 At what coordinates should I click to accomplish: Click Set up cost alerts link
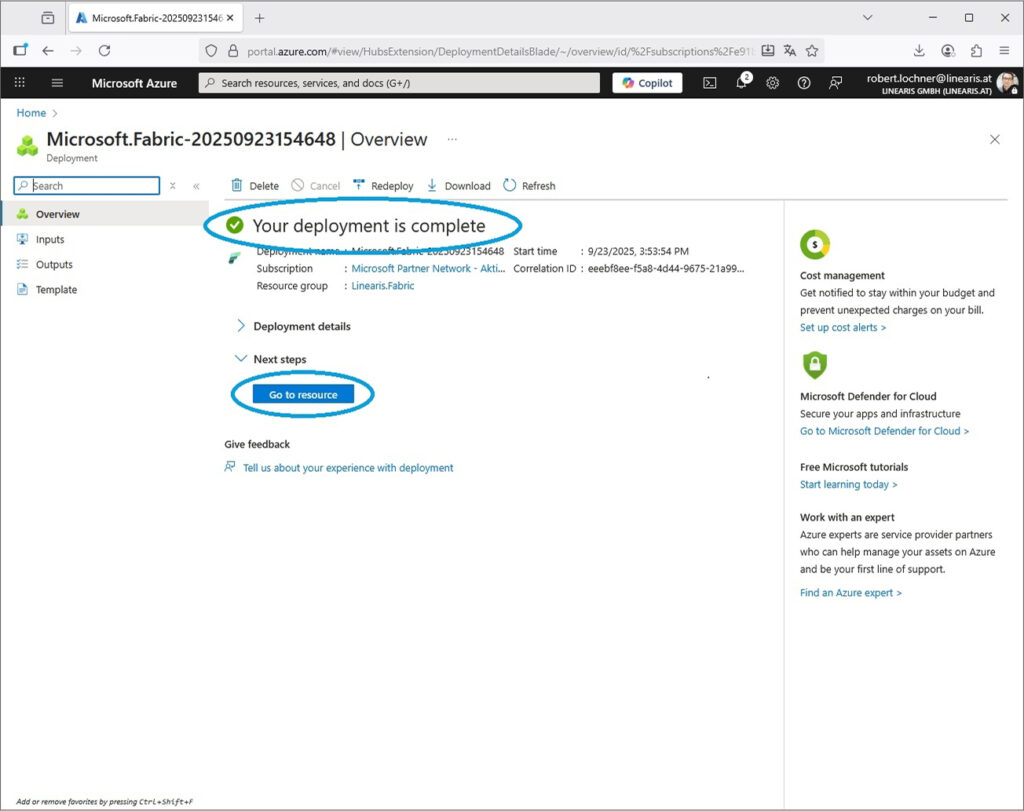point(842,327)
